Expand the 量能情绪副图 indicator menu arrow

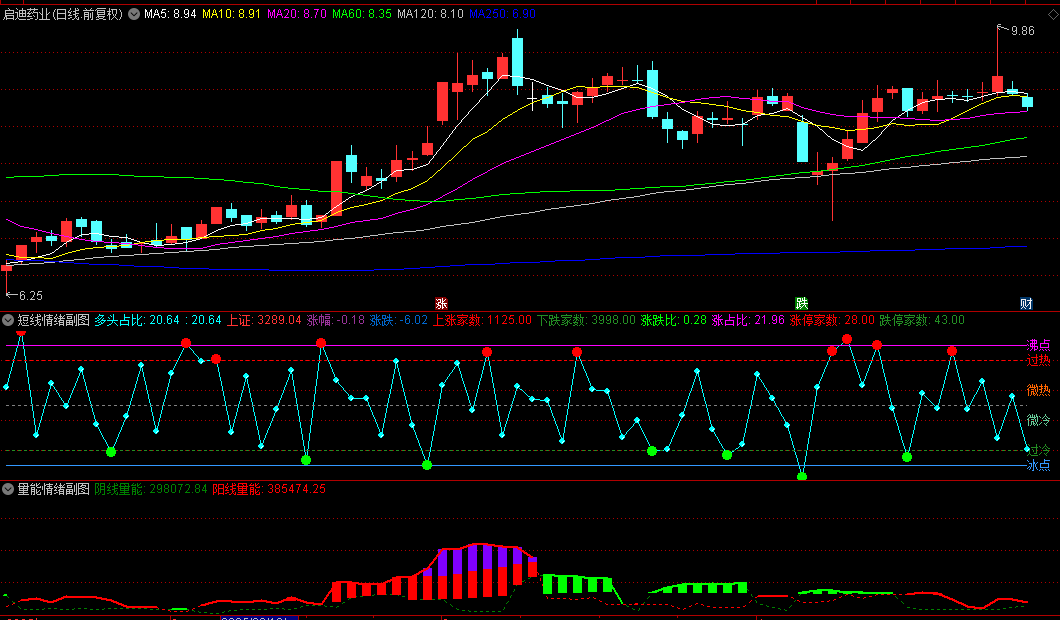tap(8, 489)
